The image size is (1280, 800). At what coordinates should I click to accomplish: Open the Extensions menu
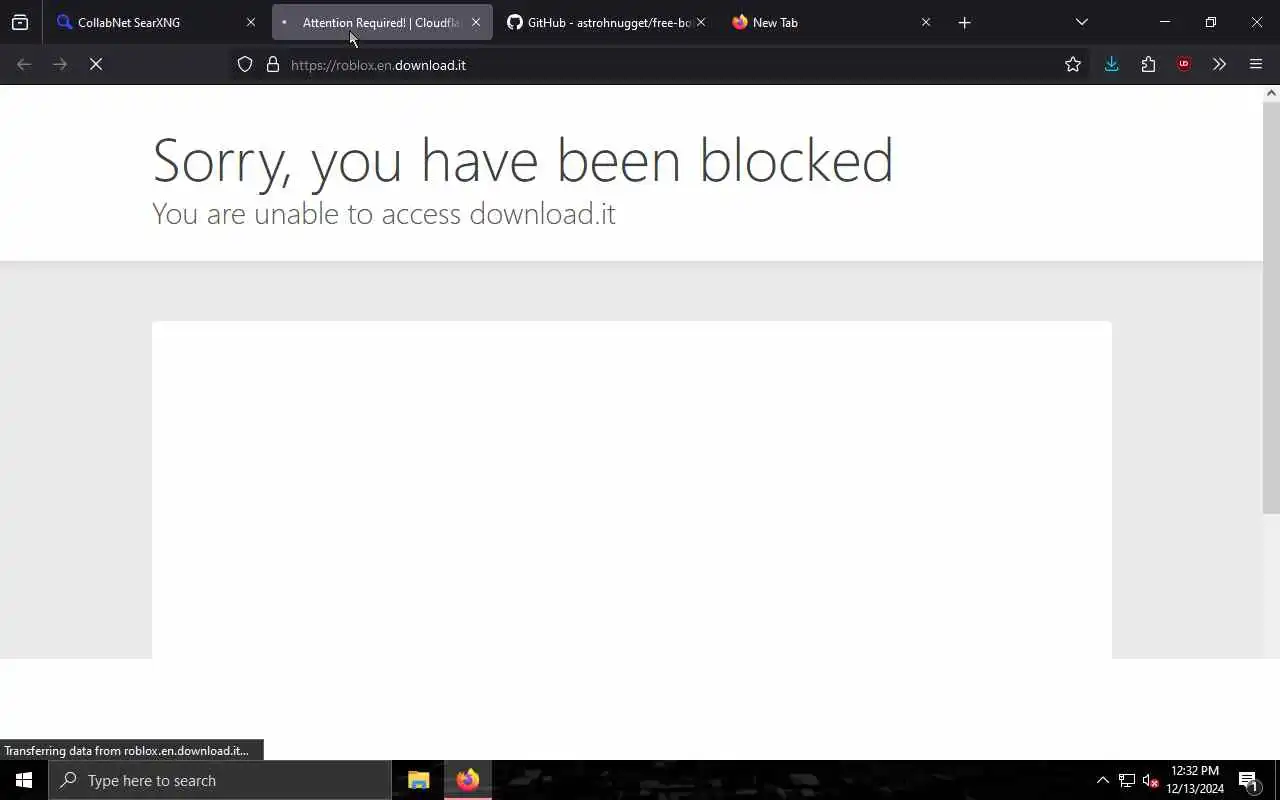[1148, 64]
